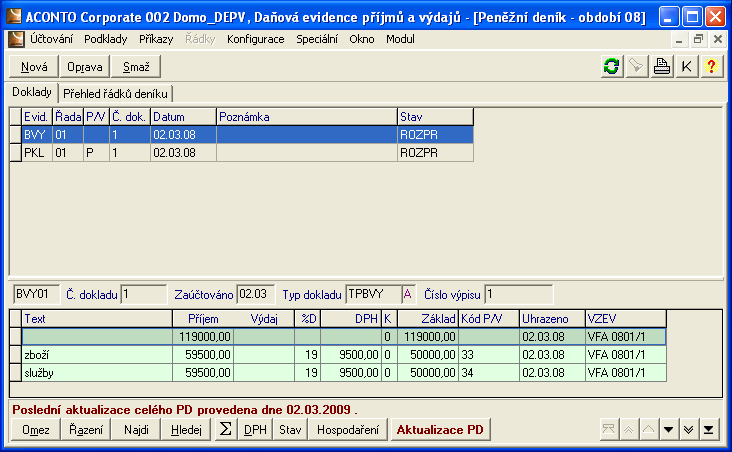Minimize the inner document window
The height and width of the screenshot is (452, 732).
click(x=679, y=40)
